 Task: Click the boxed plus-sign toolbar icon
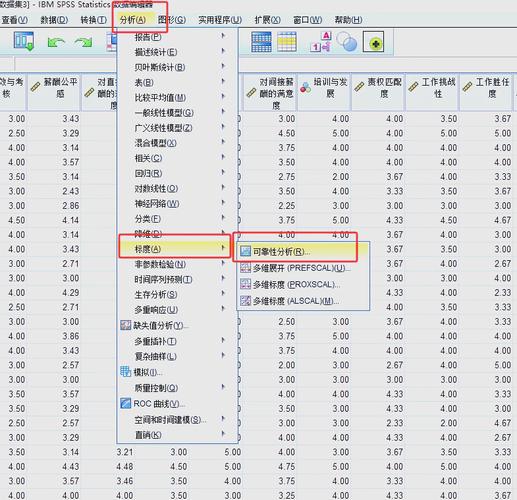point(373,42)
